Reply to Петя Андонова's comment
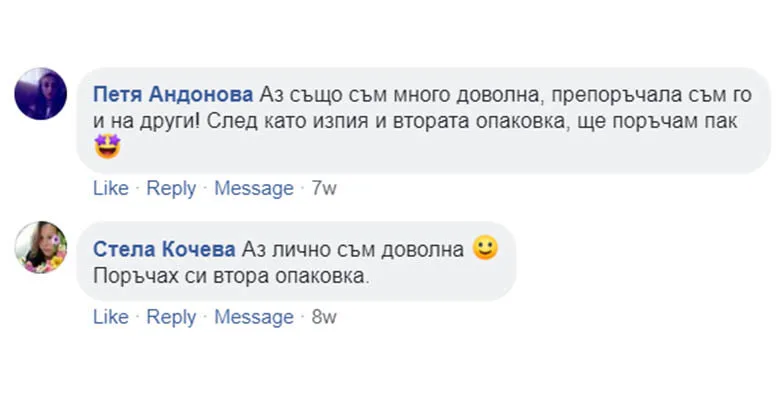Viewport: 782px width, 398px height. (x=171, y=189)
